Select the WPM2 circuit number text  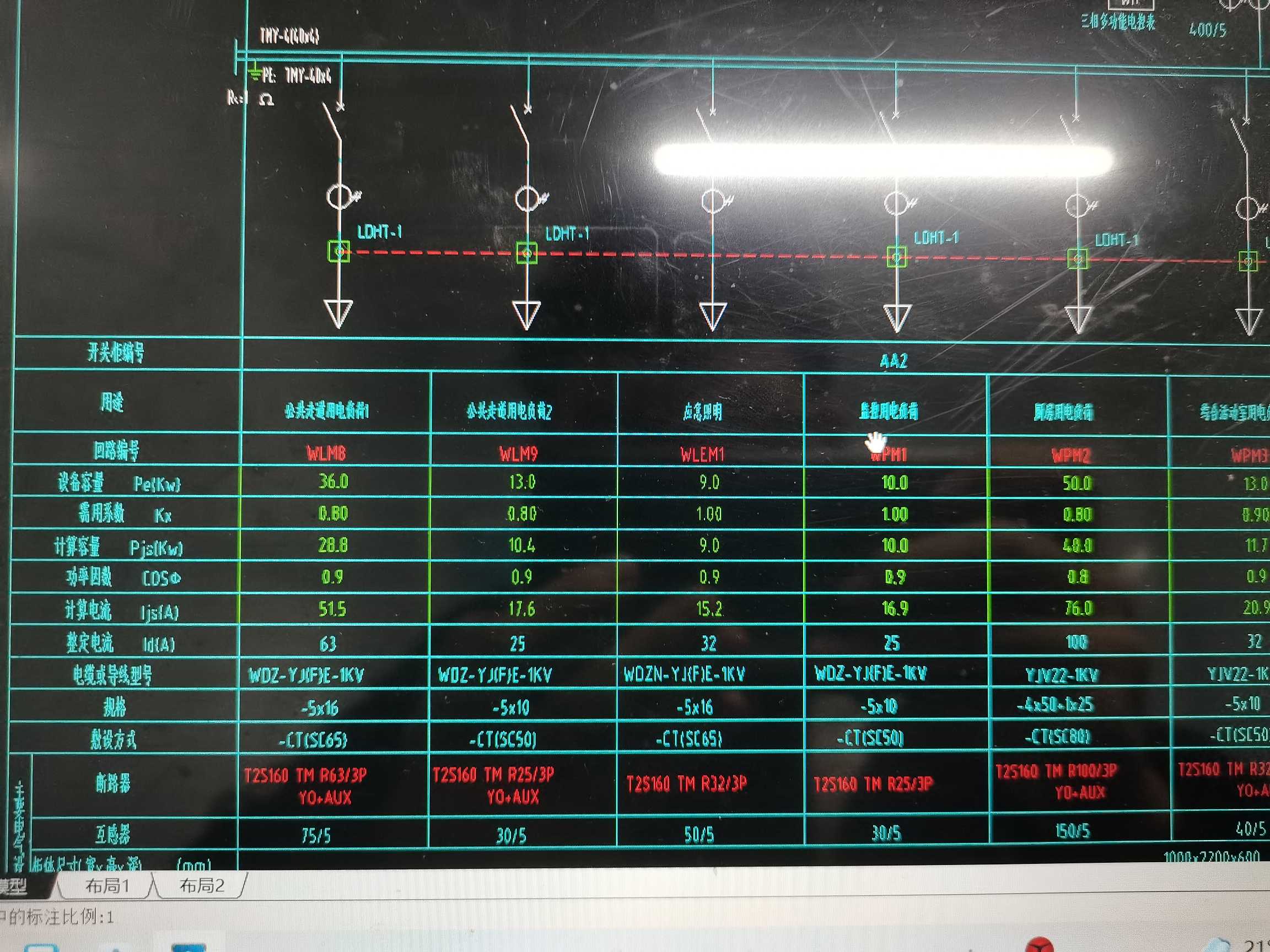[x=1071, y=456]
